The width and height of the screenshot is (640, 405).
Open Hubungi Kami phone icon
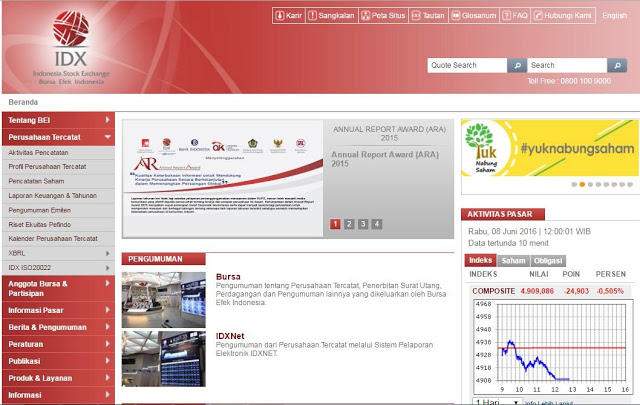pyautogui.click(x=538, y=16)
